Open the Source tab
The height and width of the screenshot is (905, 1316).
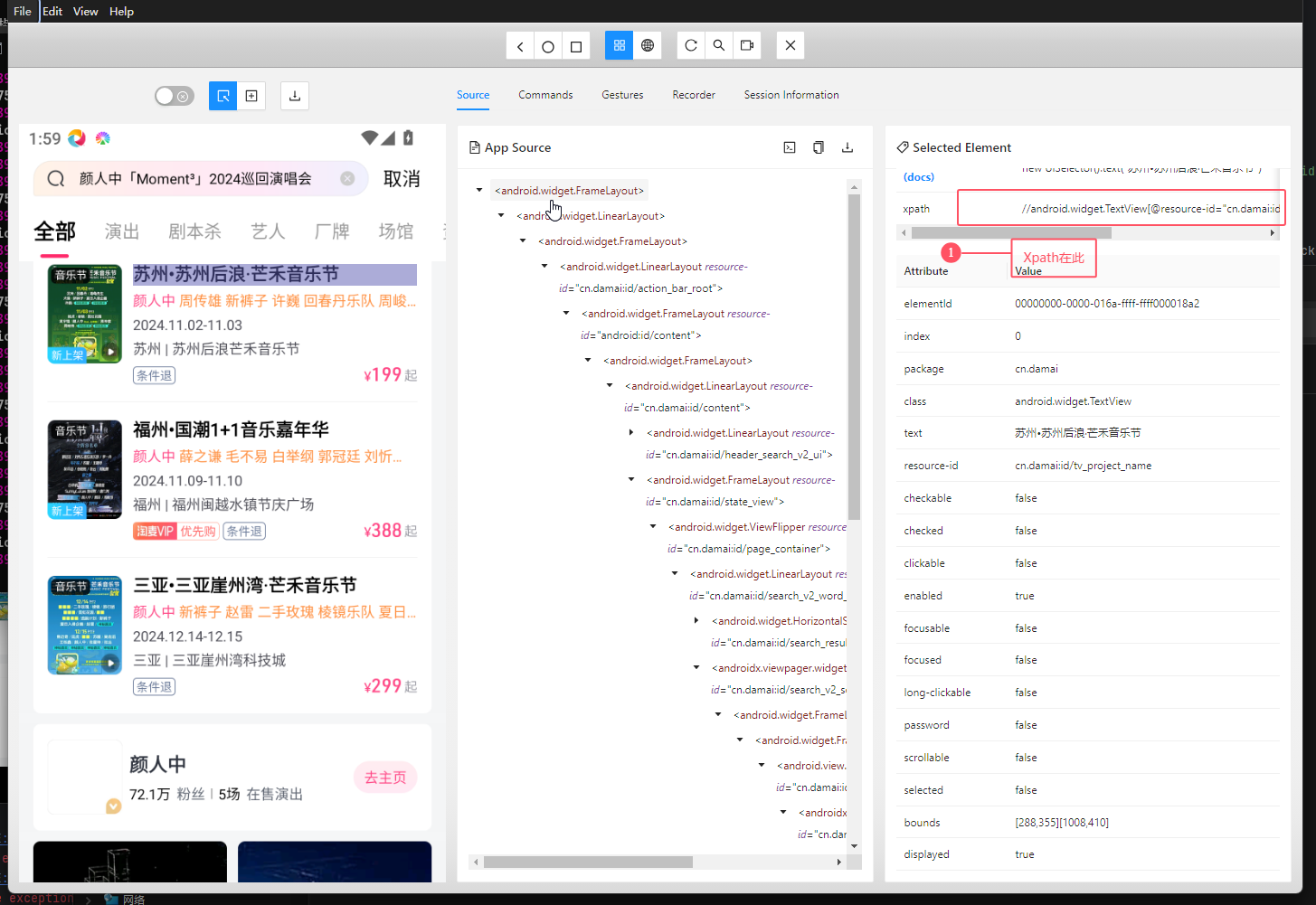point(473,95)
